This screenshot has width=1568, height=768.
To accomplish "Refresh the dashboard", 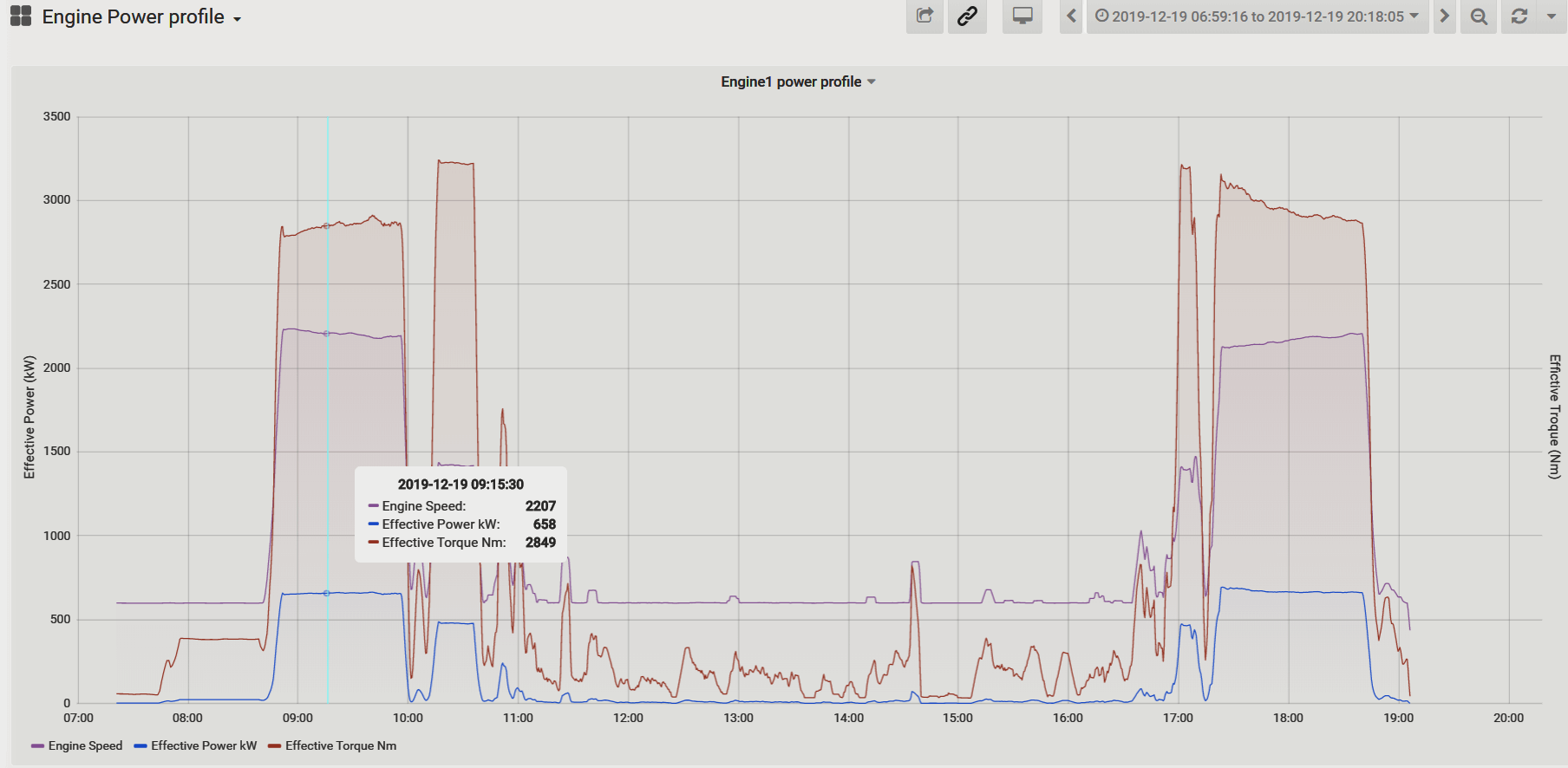I will [1519, 16].
